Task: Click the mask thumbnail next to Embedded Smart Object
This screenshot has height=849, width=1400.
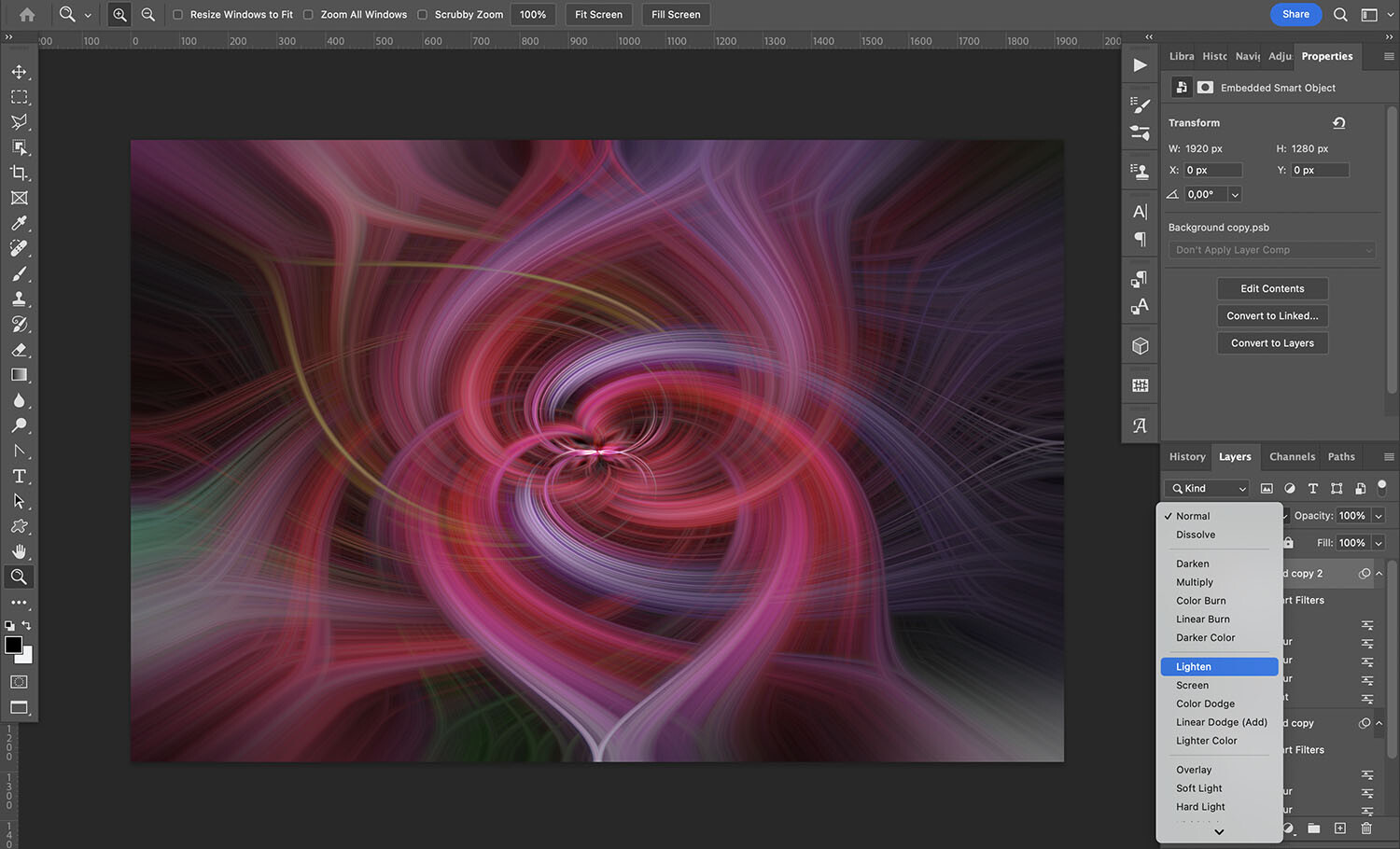Action: pyautogui.click(x=1205, y=87)
